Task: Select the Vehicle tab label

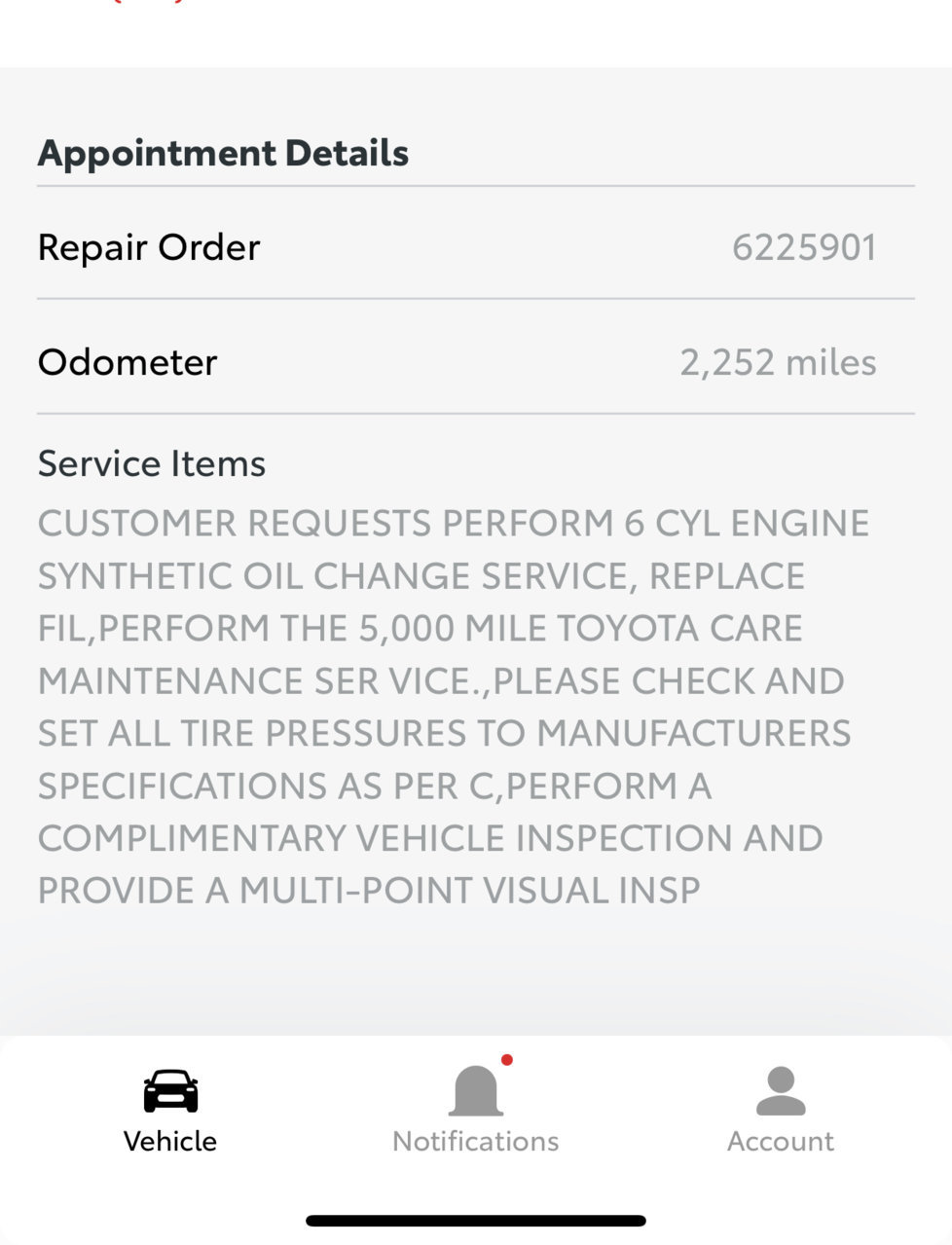Action: point(170,1141)
